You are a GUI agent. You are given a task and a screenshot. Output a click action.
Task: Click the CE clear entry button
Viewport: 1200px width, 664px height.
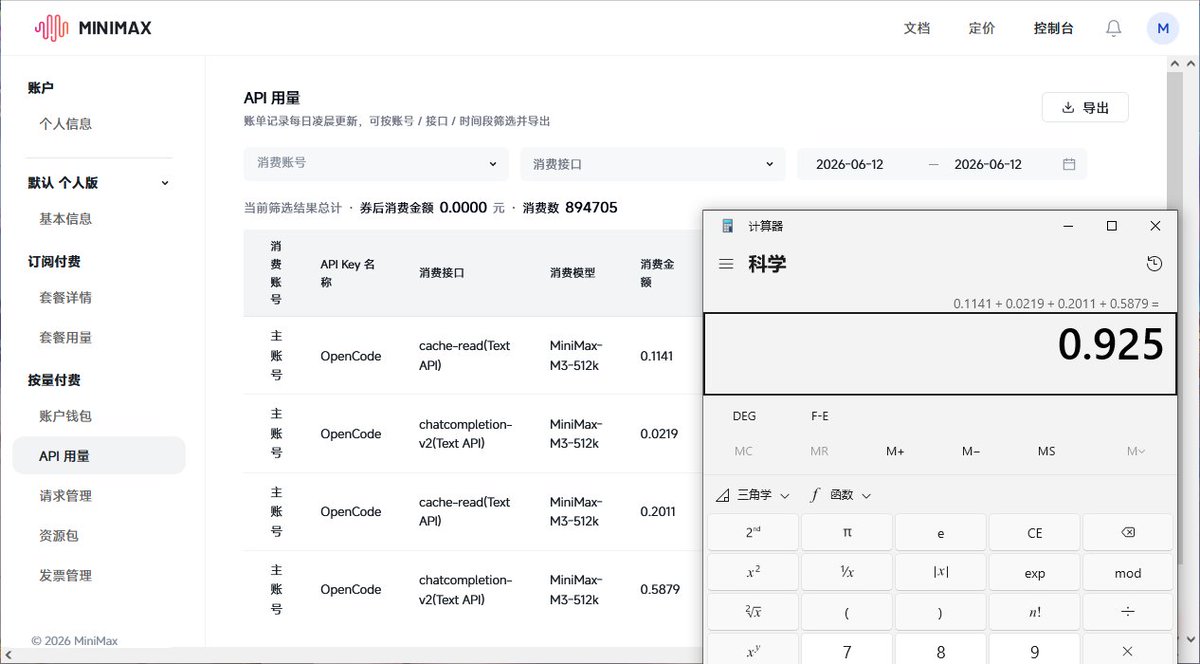[x=1035, y=533]
